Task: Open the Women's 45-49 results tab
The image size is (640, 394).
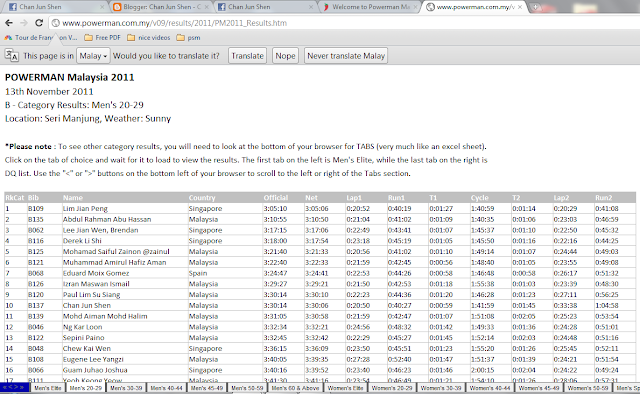Action: [539, 388]
